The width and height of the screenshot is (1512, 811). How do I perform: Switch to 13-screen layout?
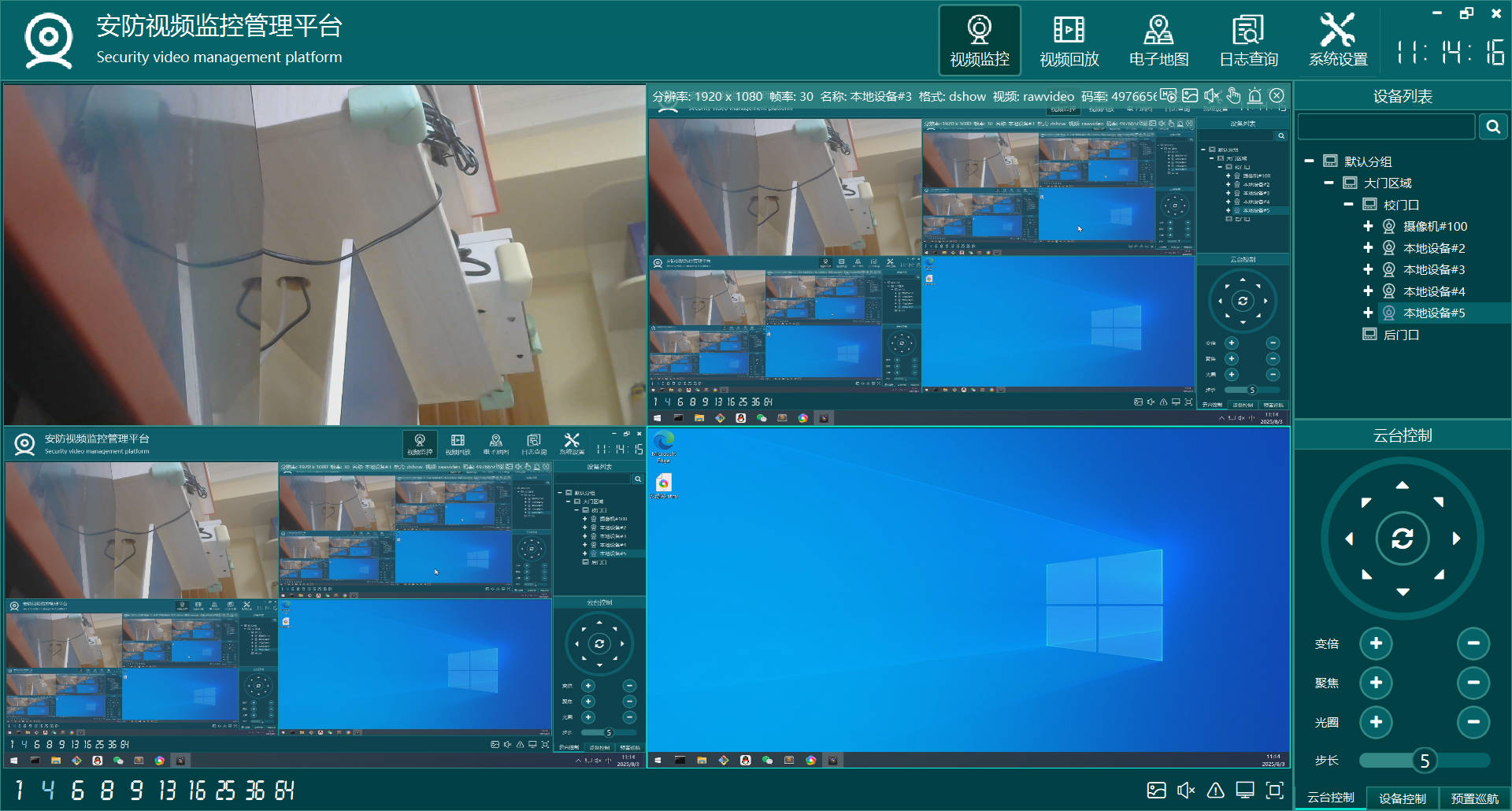pos(167,791)
